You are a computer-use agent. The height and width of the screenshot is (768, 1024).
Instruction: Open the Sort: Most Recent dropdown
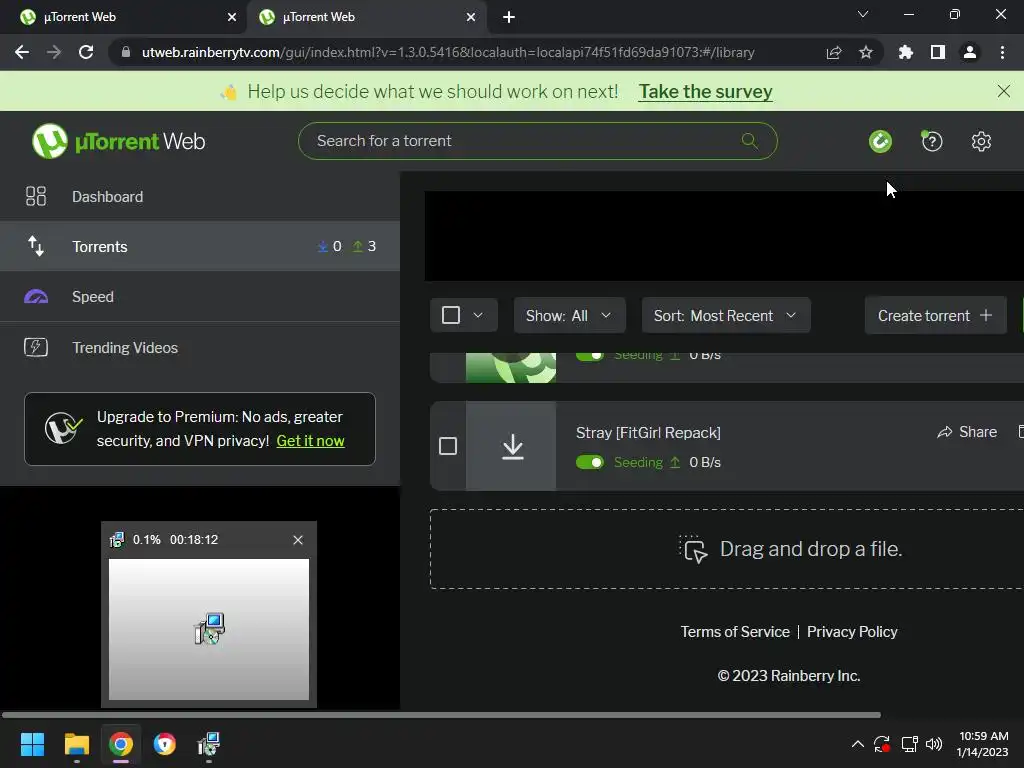726,315
